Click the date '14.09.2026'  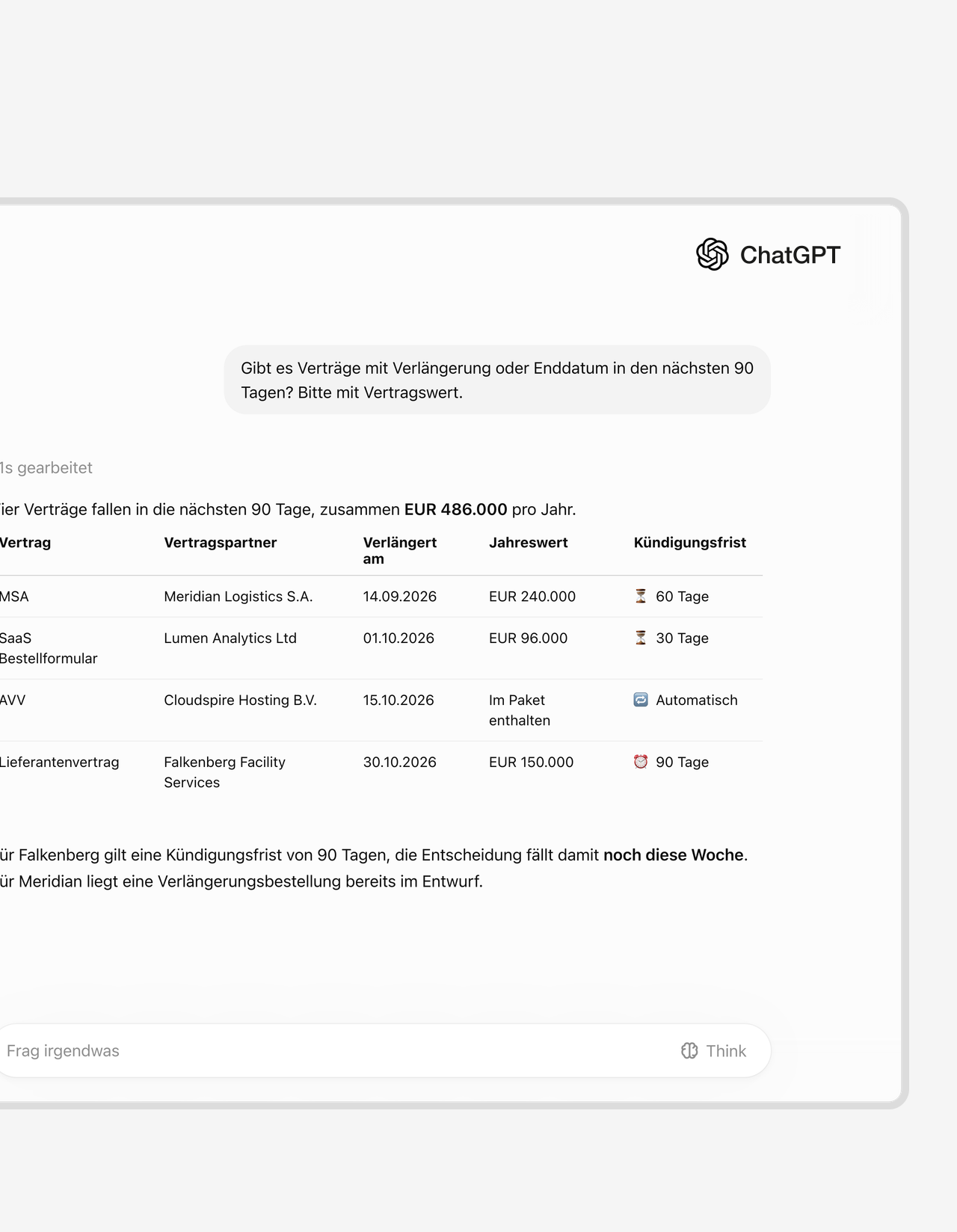pyautogui.click(x=400, y=597)
